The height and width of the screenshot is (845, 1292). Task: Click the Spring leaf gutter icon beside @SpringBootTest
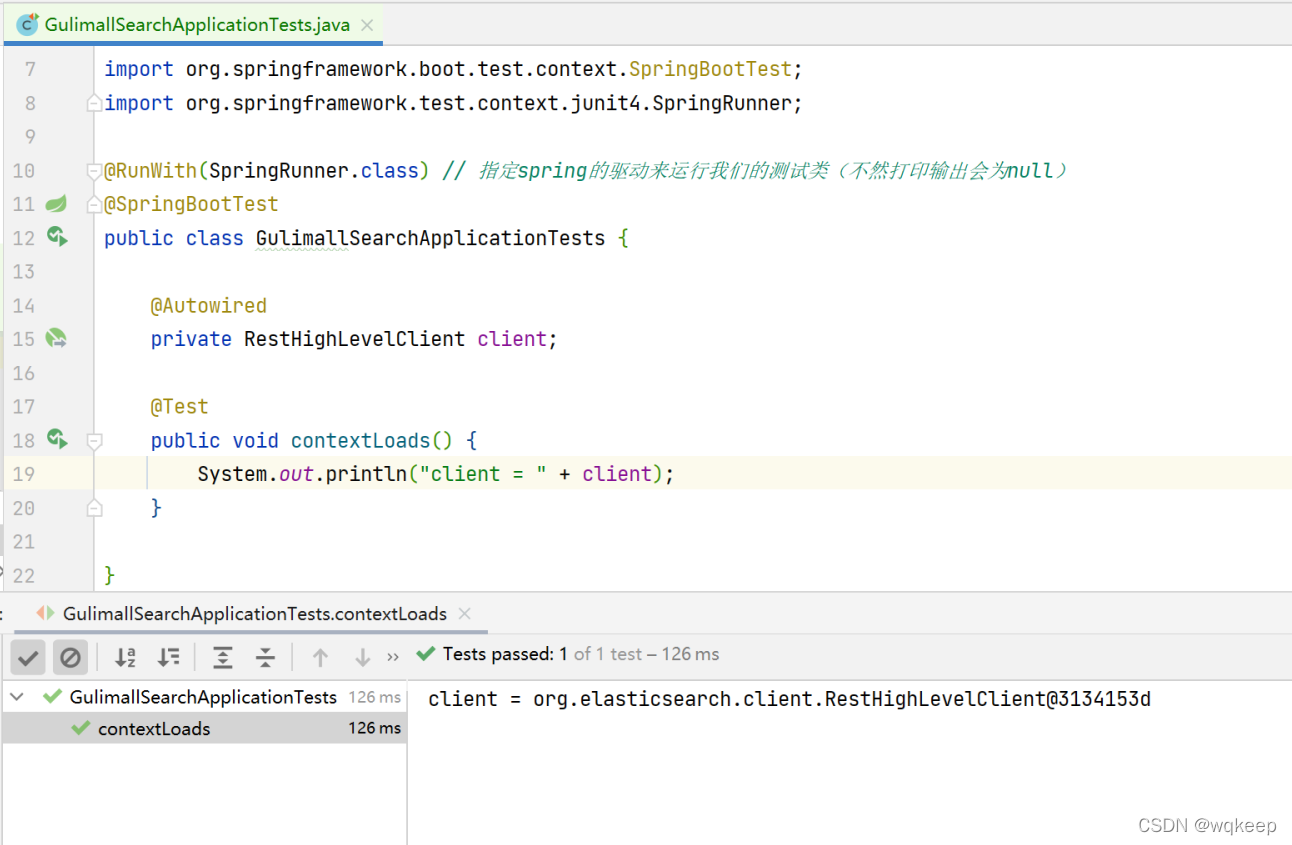pyautogui.click(x=56, y=204)
